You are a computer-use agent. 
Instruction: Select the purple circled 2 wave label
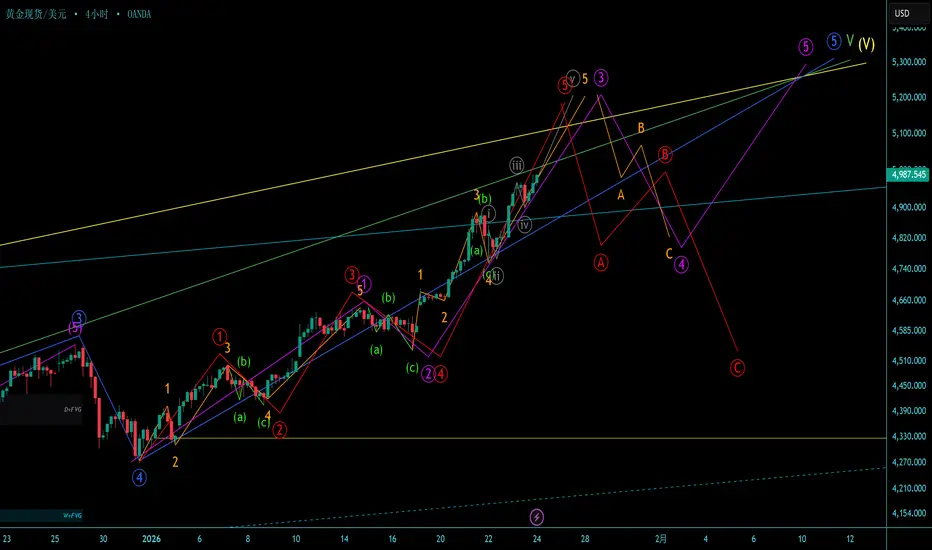(428, 374)
